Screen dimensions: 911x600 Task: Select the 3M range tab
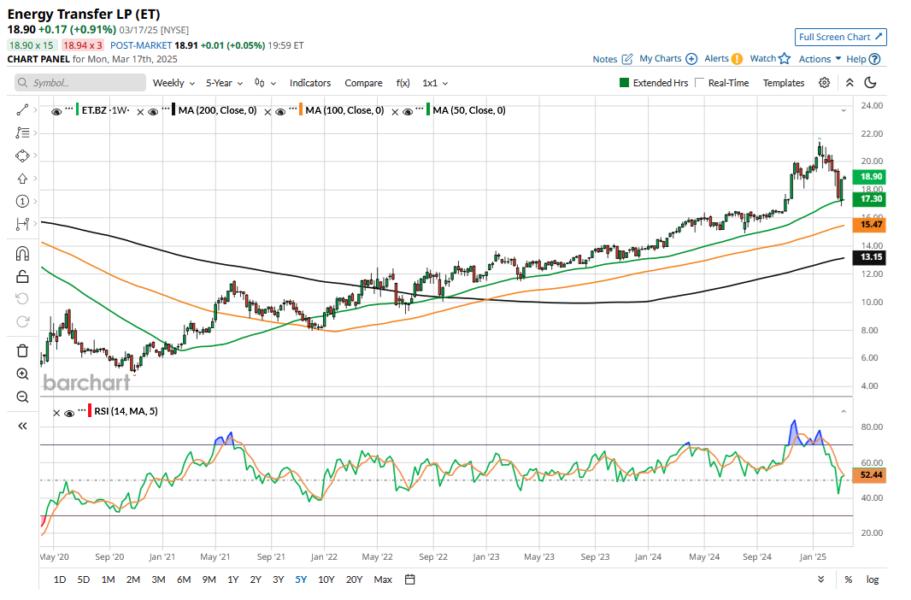158,579
